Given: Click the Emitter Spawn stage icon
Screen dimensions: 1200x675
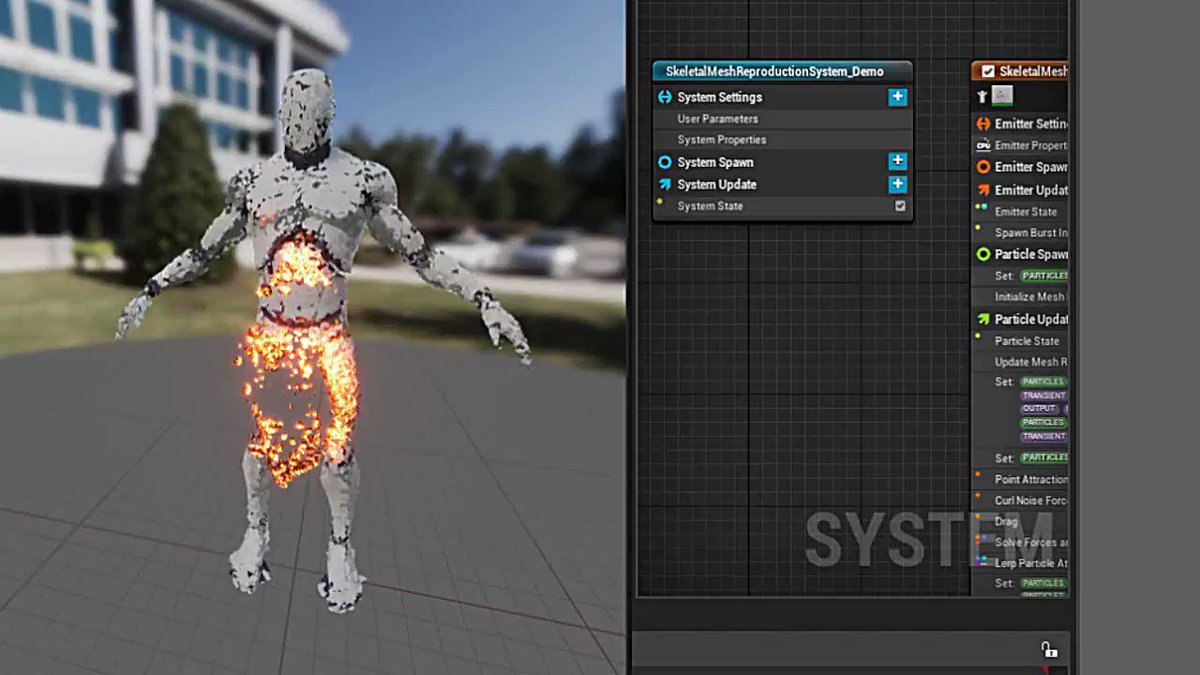Looking at the screenshot, I should click(982, 166).
